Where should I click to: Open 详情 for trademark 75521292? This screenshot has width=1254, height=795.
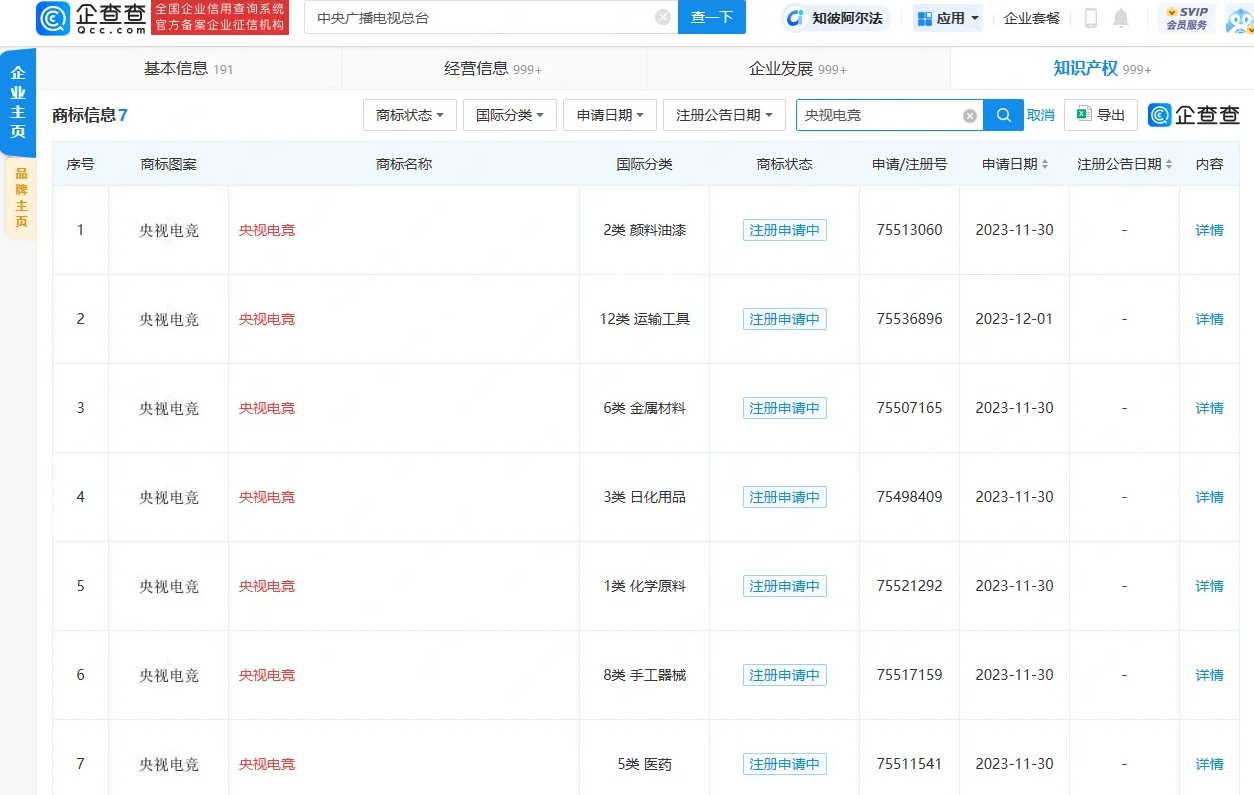pyautogui.click(x=1209, y=586)
